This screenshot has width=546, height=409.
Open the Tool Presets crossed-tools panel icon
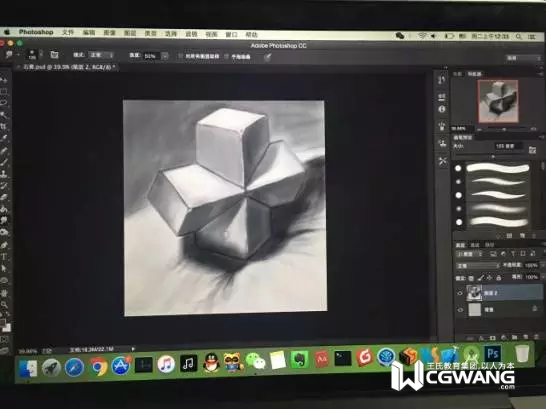[x=443, y=161]
